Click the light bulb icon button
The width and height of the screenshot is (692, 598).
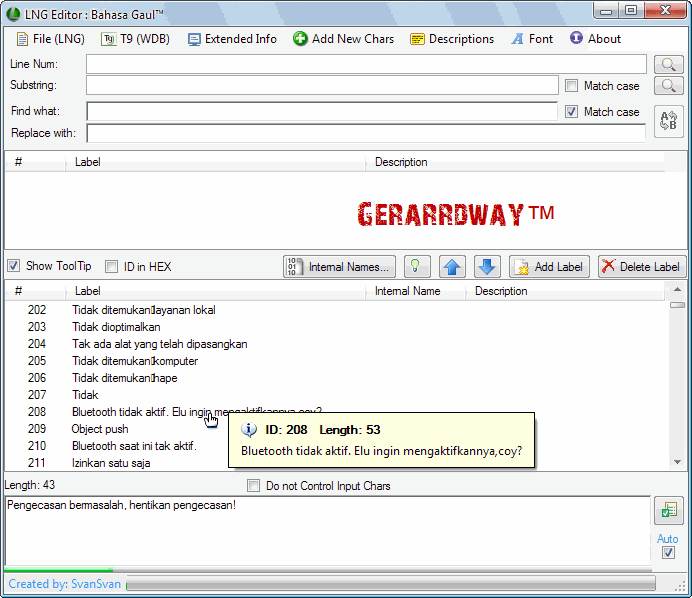click(x=418, y=267)
